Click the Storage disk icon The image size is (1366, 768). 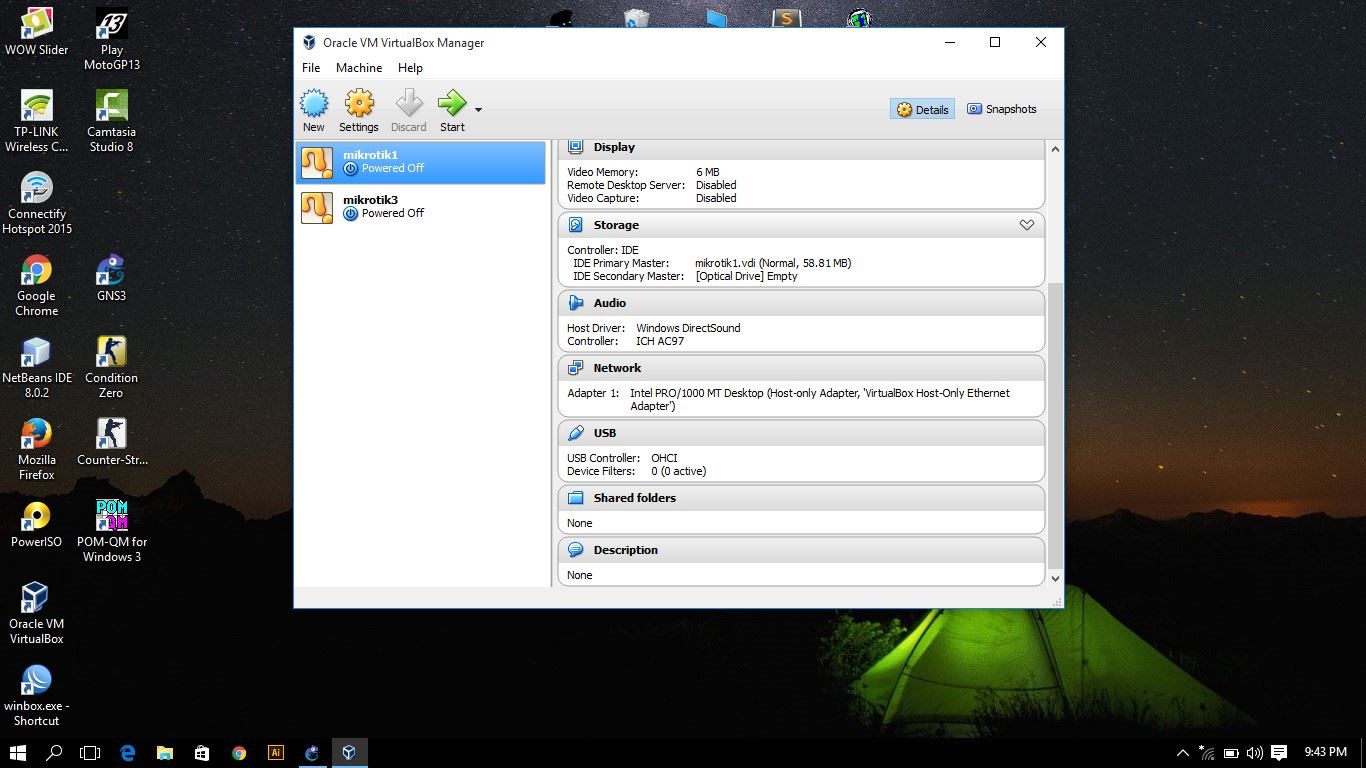point(575,225)
